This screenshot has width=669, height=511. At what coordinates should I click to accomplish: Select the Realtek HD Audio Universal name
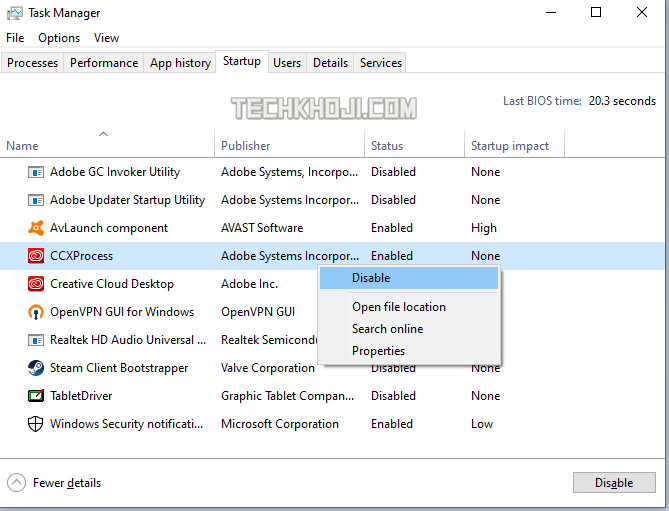(x=128, y=340)
